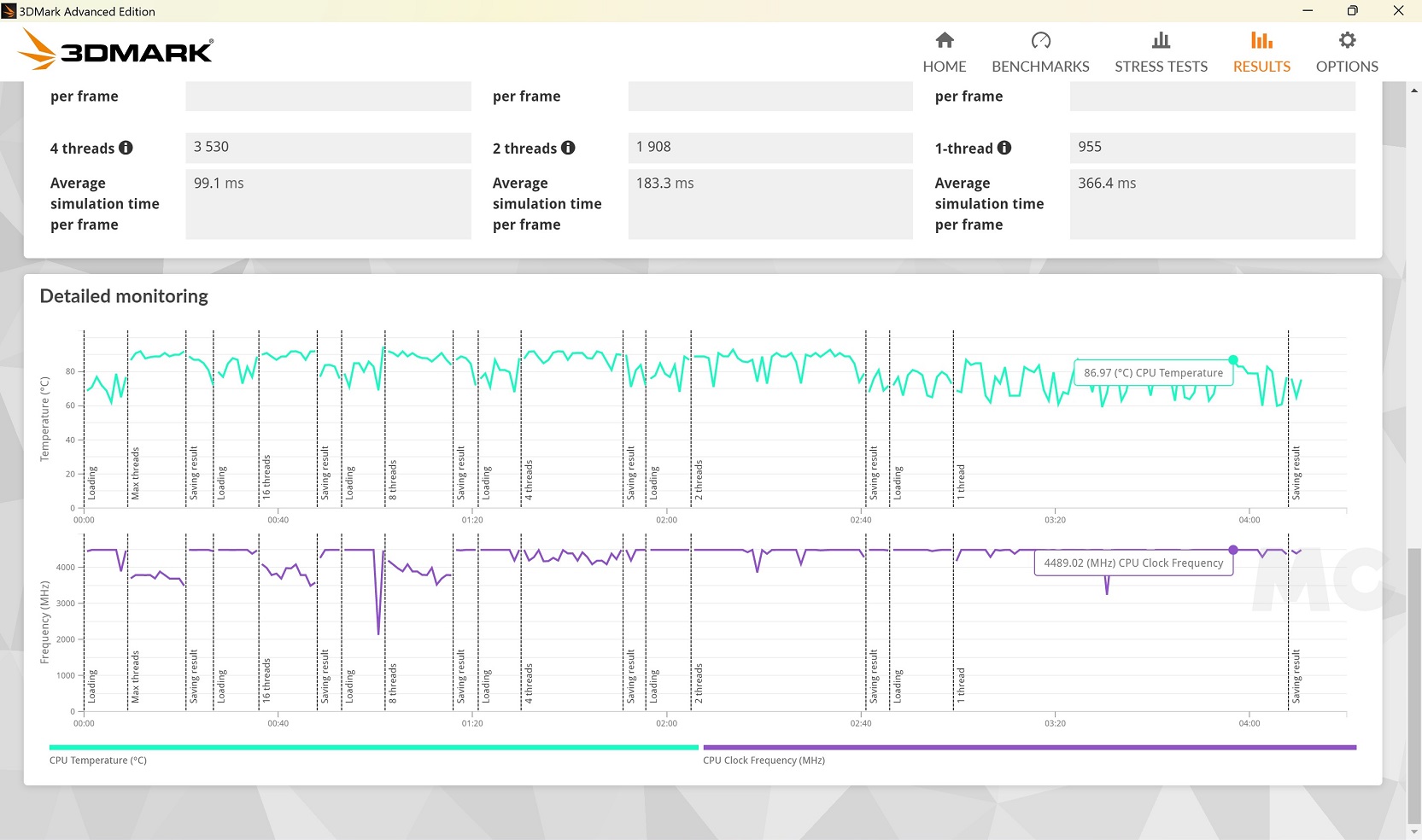This screenshot has height=840, width=1422.
Task: Click the Home house icon
Action: [x=944, y=40]
